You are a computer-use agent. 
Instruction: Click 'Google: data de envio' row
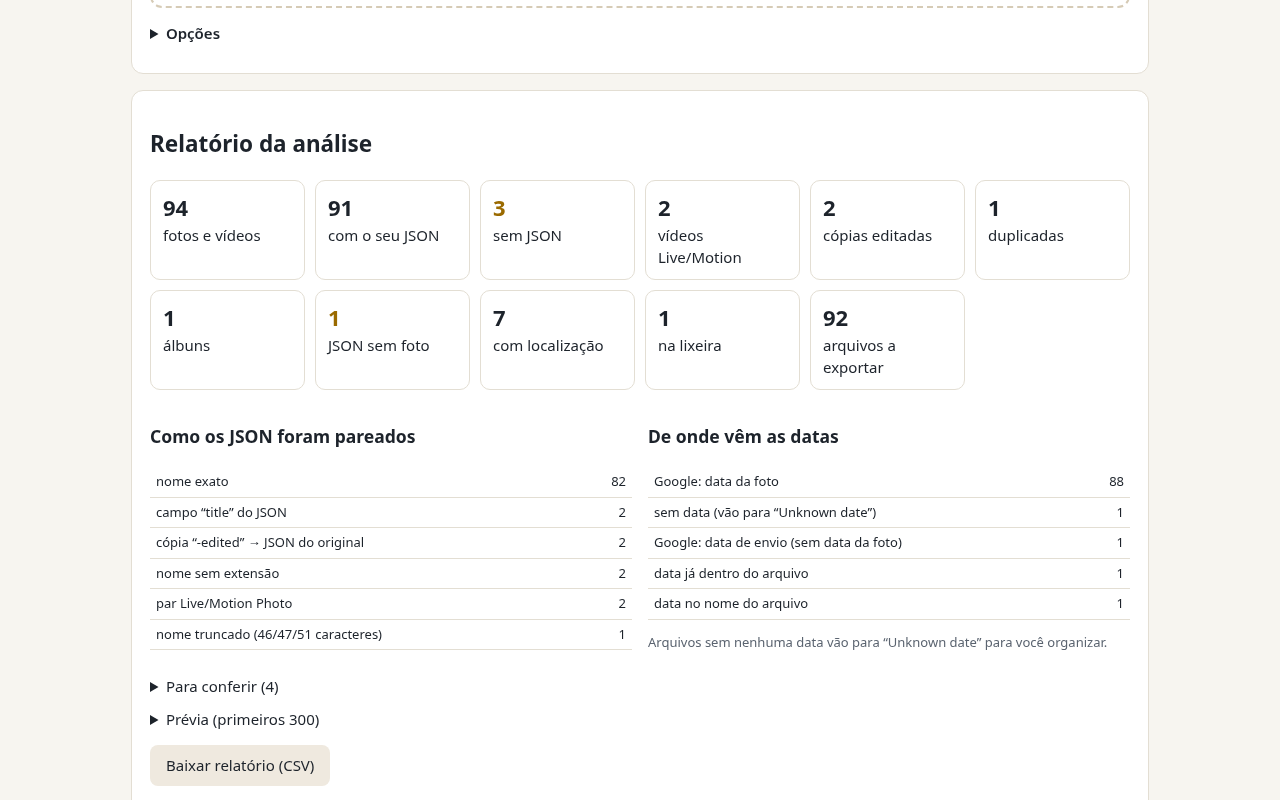click(889, 543)
